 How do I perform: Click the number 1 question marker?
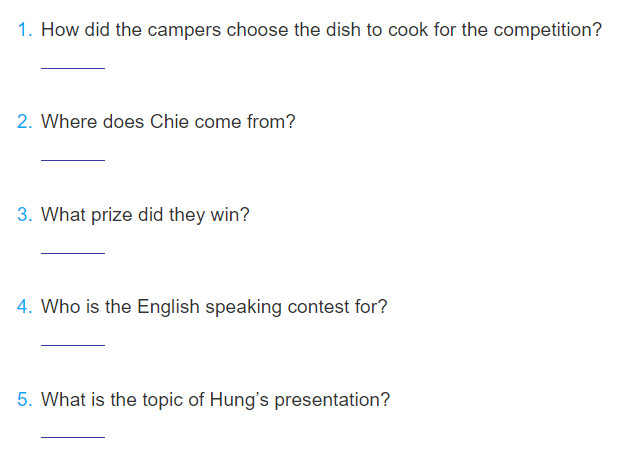(x=24, y=30)
